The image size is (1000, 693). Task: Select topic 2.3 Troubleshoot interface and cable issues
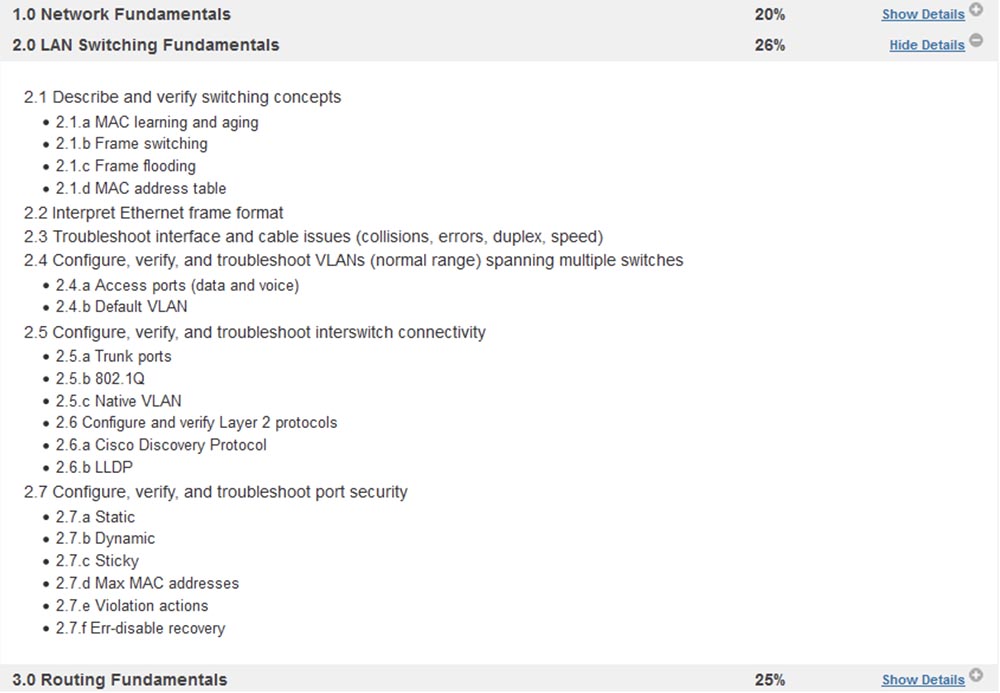pos(314,237)
